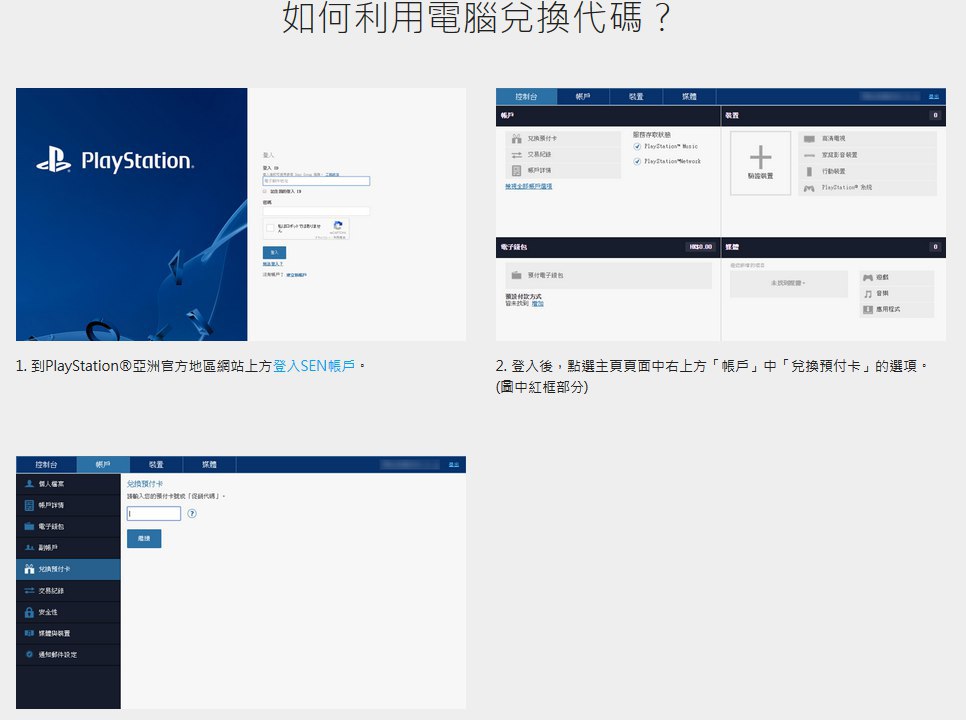Screen dimensions: 966x720
Task: Click the 帳戶 panel header in dashboard
Action: [608, 115]
